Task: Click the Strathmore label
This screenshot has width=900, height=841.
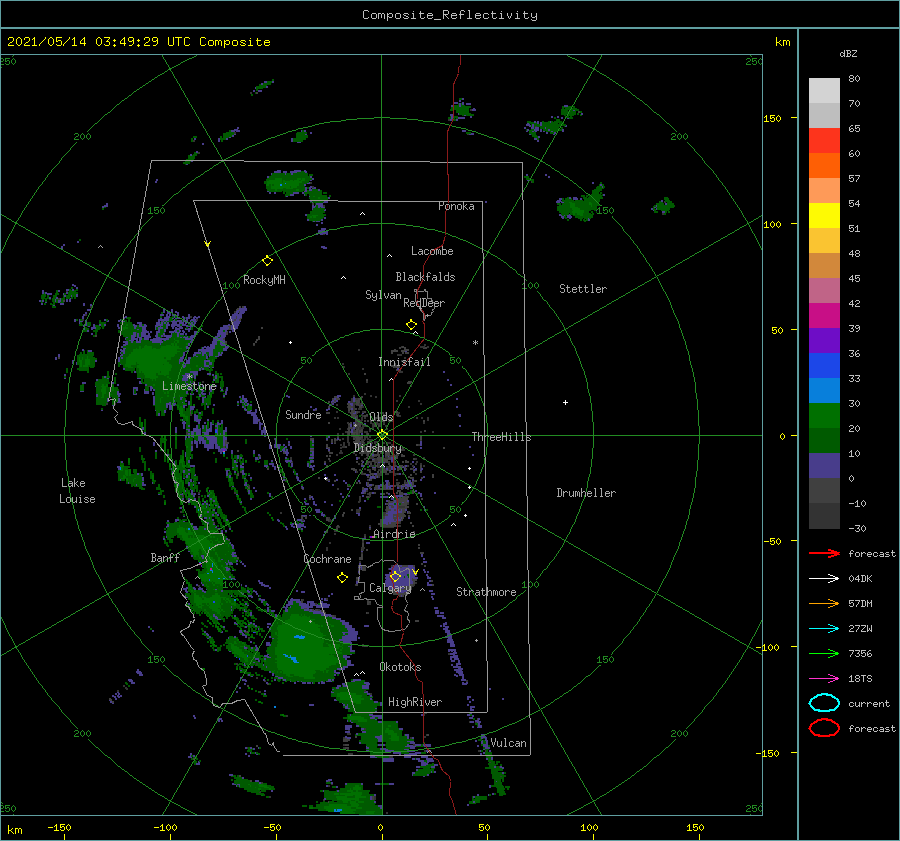Action: (486, 592)
